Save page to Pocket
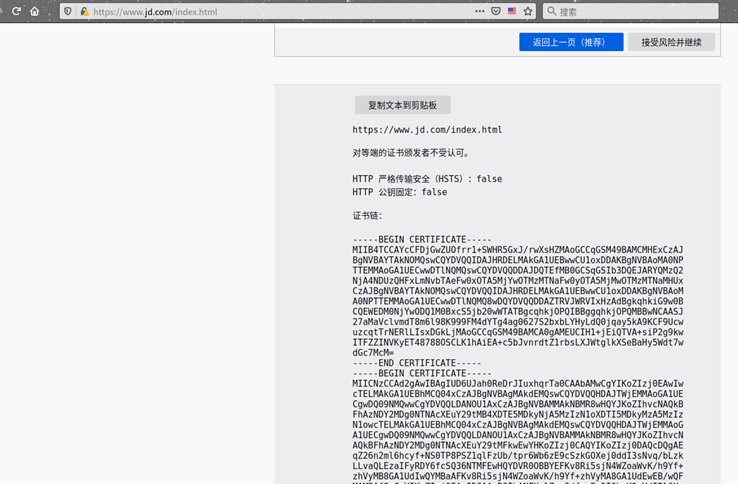This screenshot has height=484, width=738. pyautogui.click(x=496, y=12)
